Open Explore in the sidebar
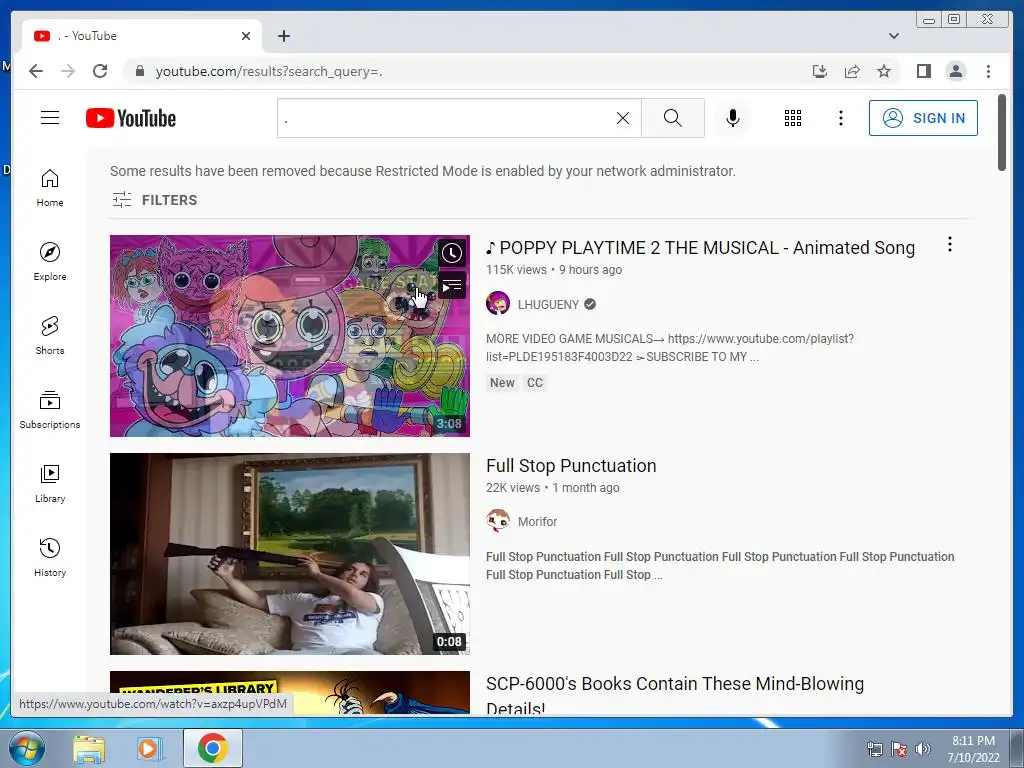The image size is (1024, 768). click(x=50, y=262)
